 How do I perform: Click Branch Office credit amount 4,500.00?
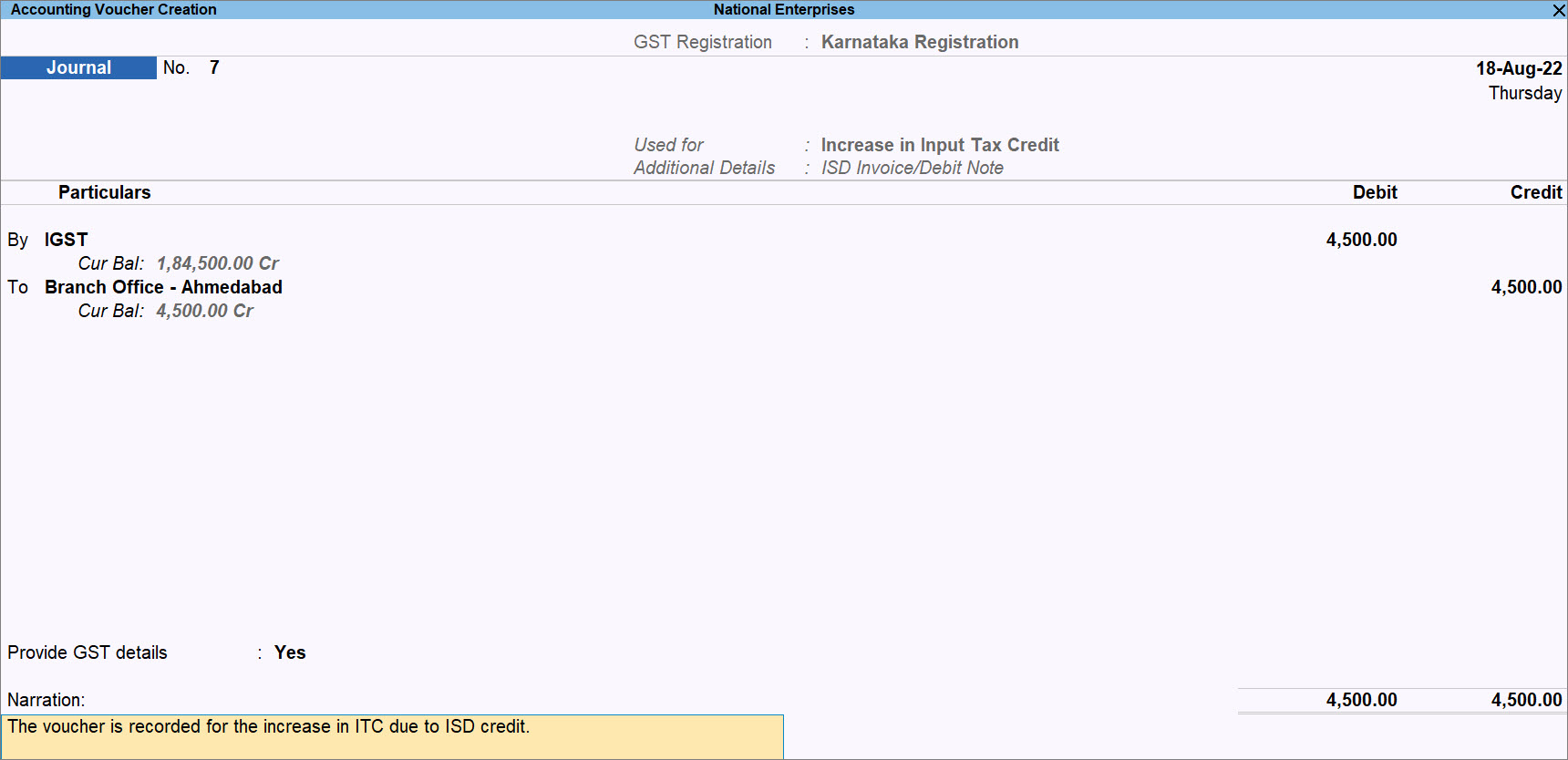1526,287
